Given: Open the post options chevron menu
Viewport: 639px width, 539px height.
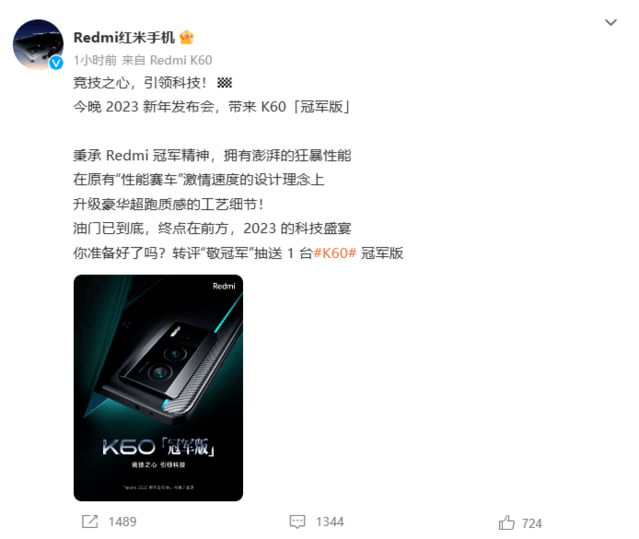Looking at the screenshot, I should point(610,22).
